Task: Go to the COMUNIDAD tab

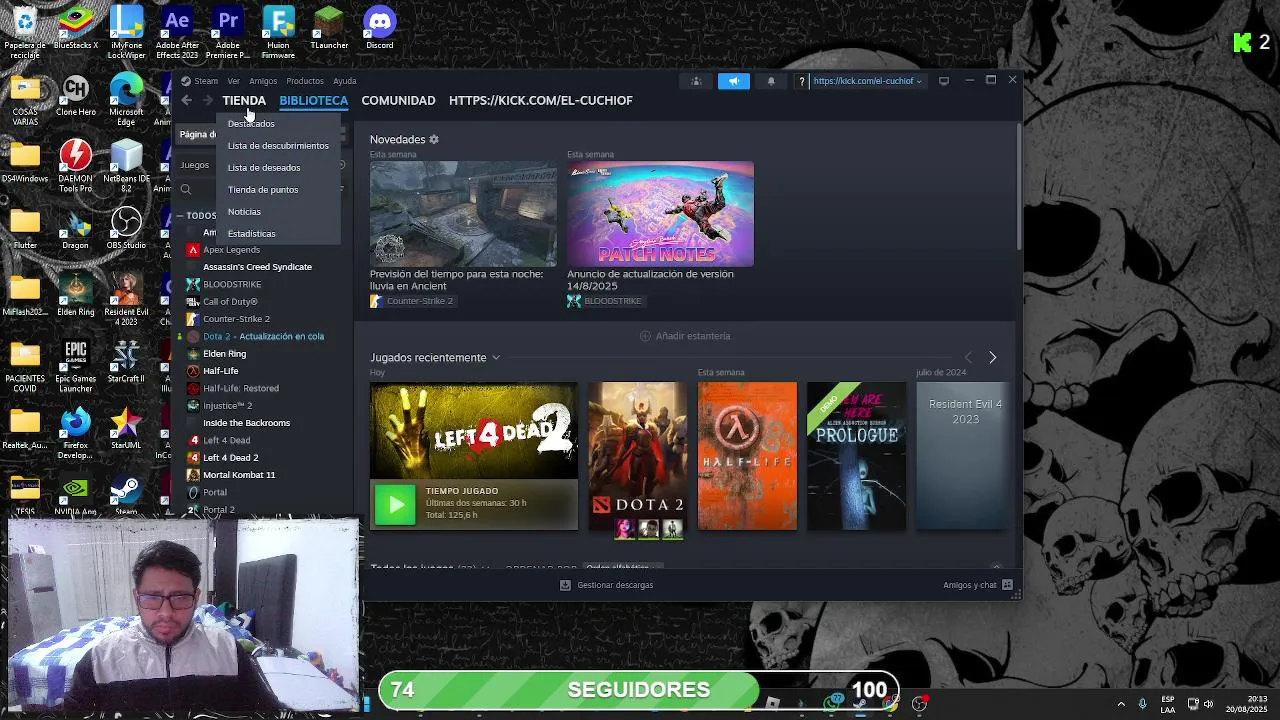Action: [398, 100]
